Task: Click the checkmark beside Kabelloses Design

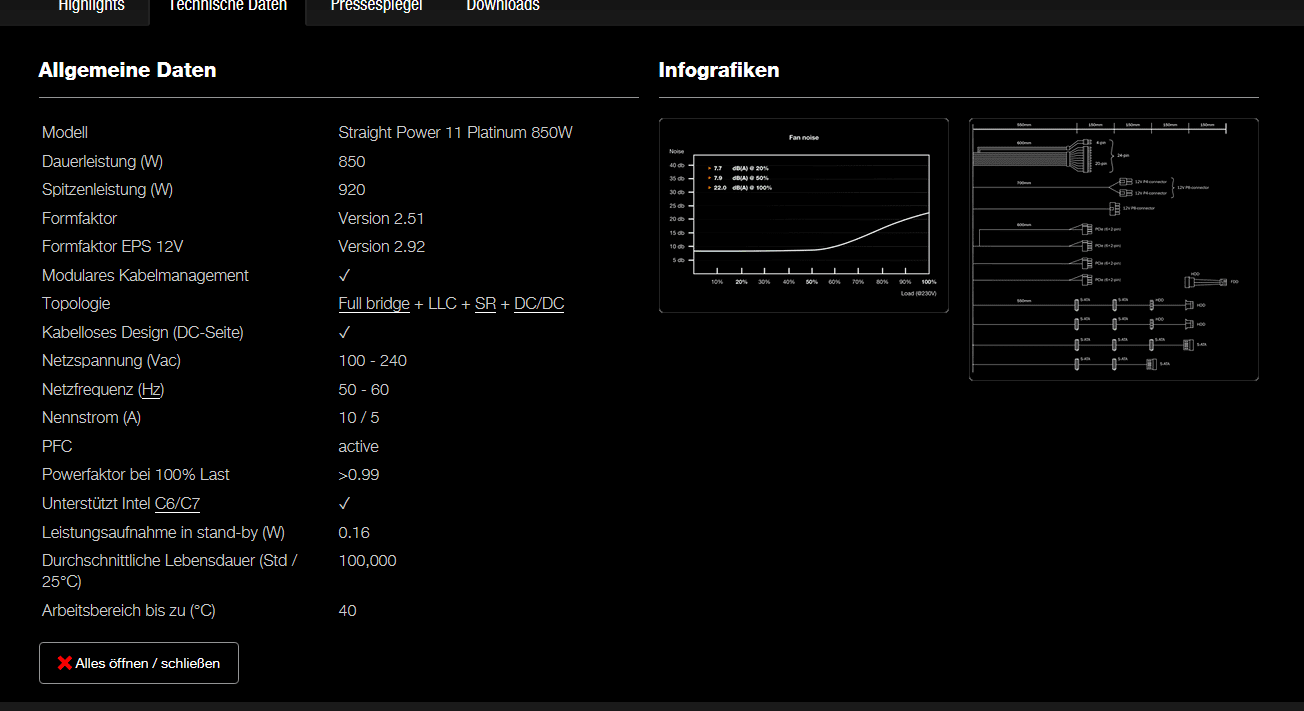Action: [345, 332]
